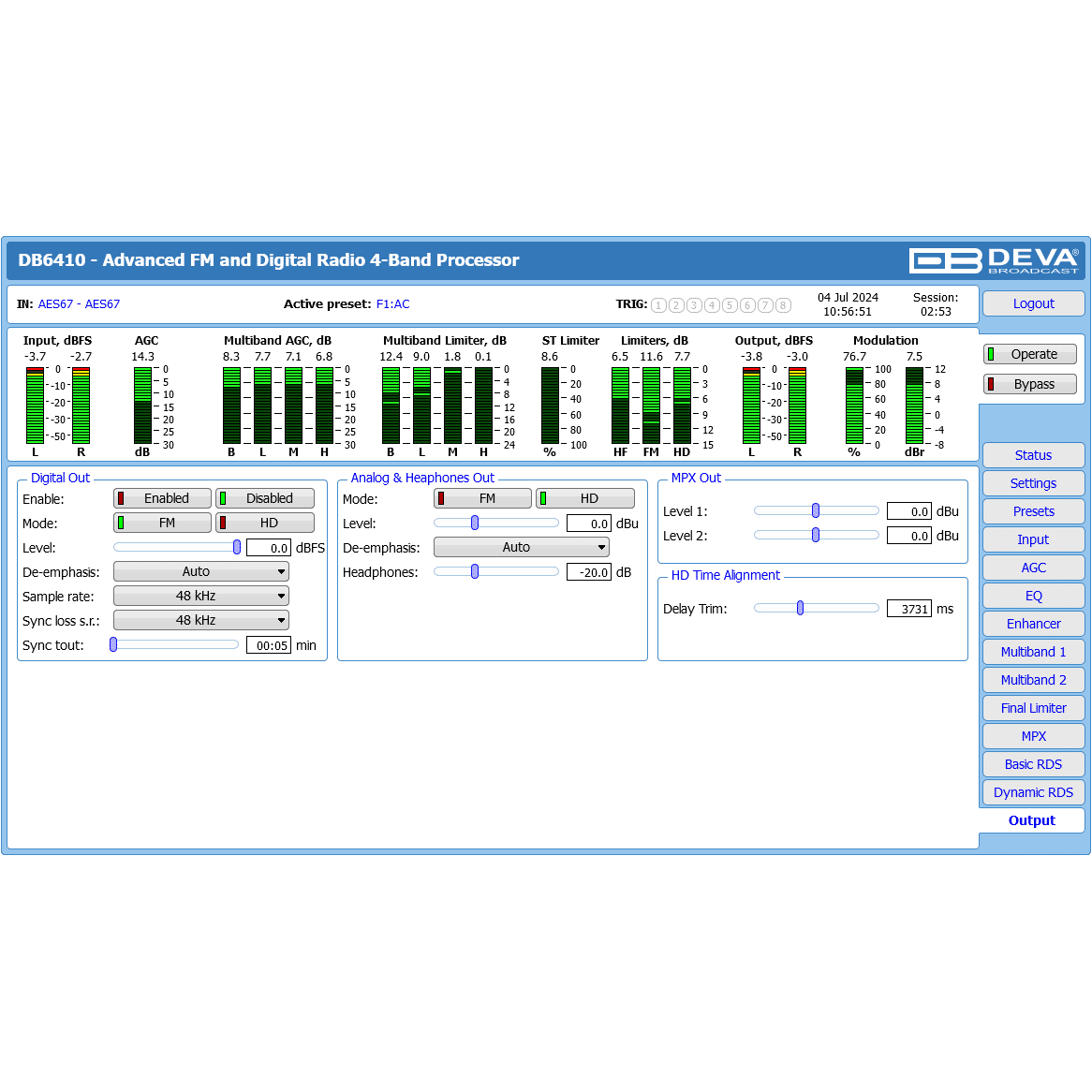Set Digital Out Mode to HD
This screenshot has width=1092, height=1092.
coord(266,523)
